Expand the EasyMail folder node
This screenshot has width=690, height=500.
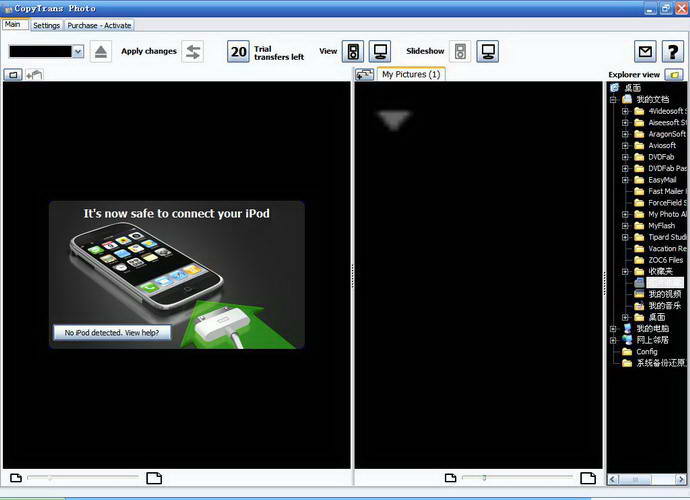point(625,180)
